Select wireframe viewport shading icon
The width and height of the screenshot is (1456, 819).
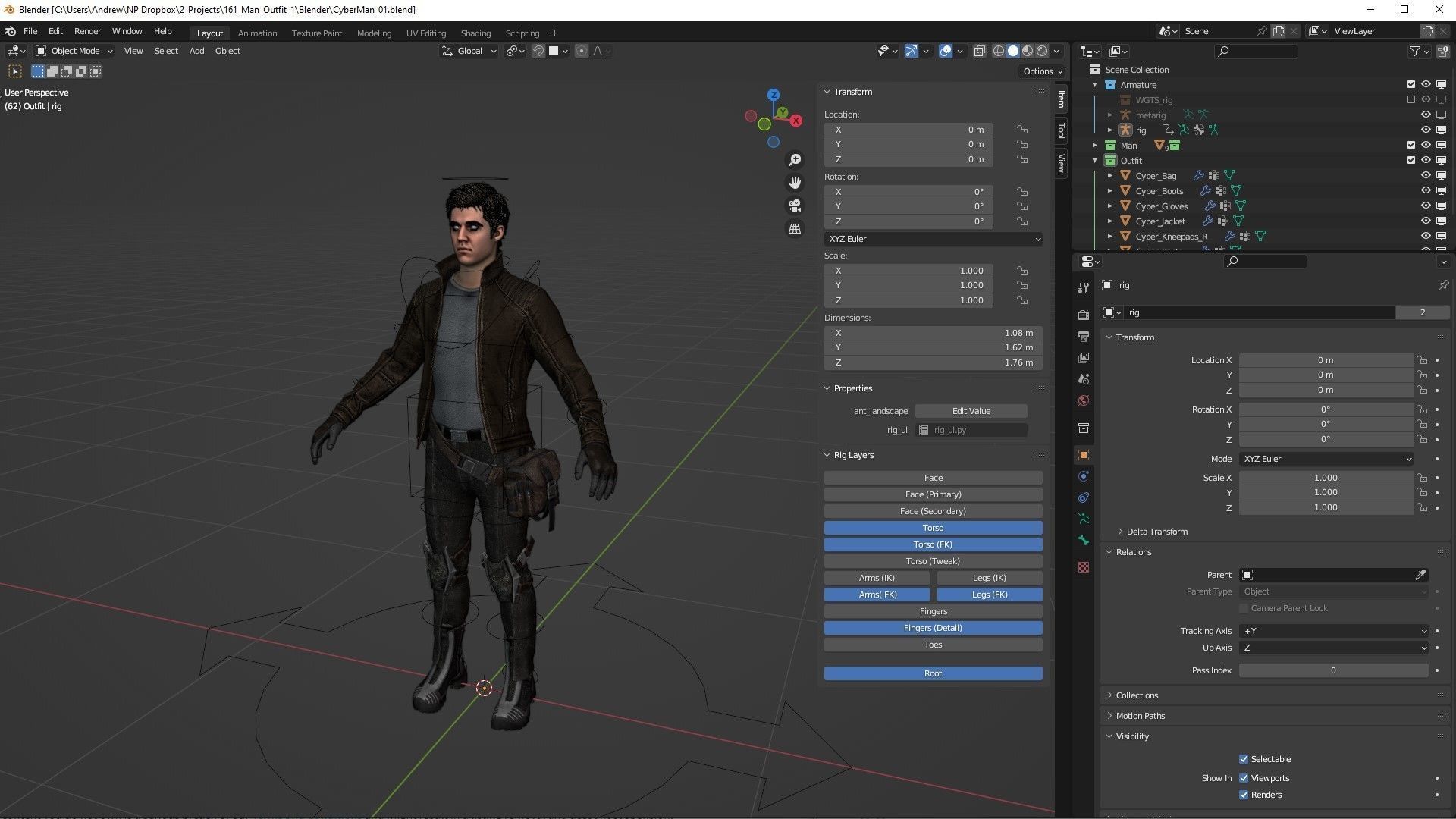pos(999,51)
